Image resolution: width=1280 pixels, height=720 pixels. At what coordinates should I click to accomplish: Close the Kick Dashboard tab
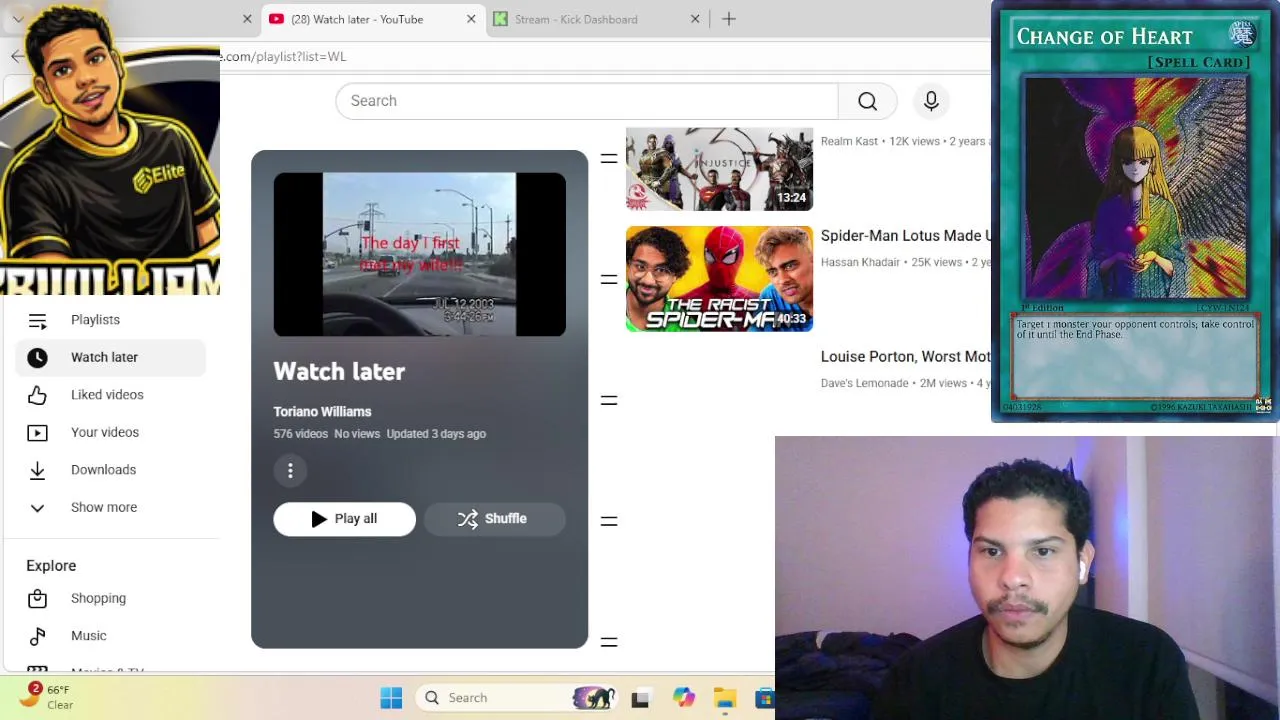695,19
